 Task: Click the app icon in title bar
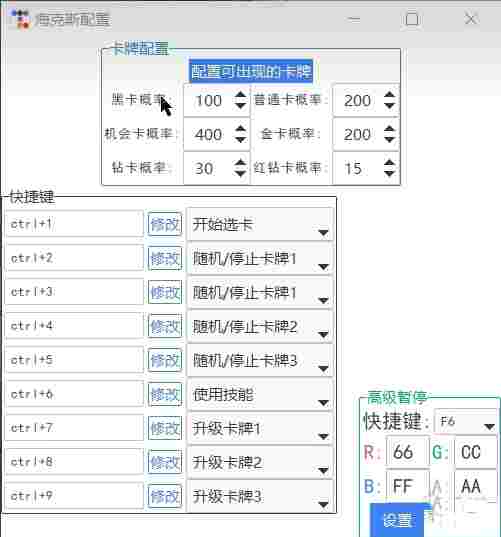20,19
